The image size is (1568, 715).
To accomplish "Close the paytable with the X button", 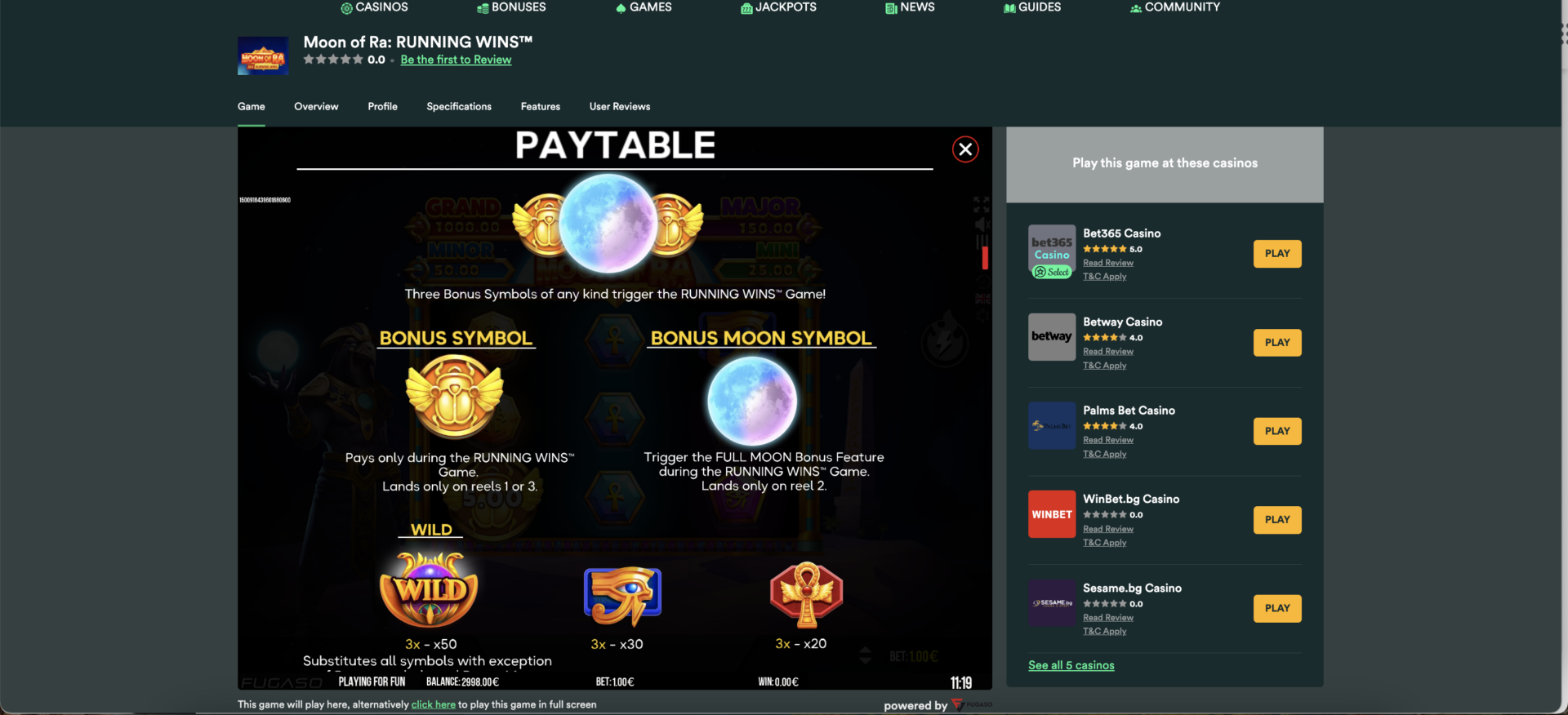I will click(965, 149).
